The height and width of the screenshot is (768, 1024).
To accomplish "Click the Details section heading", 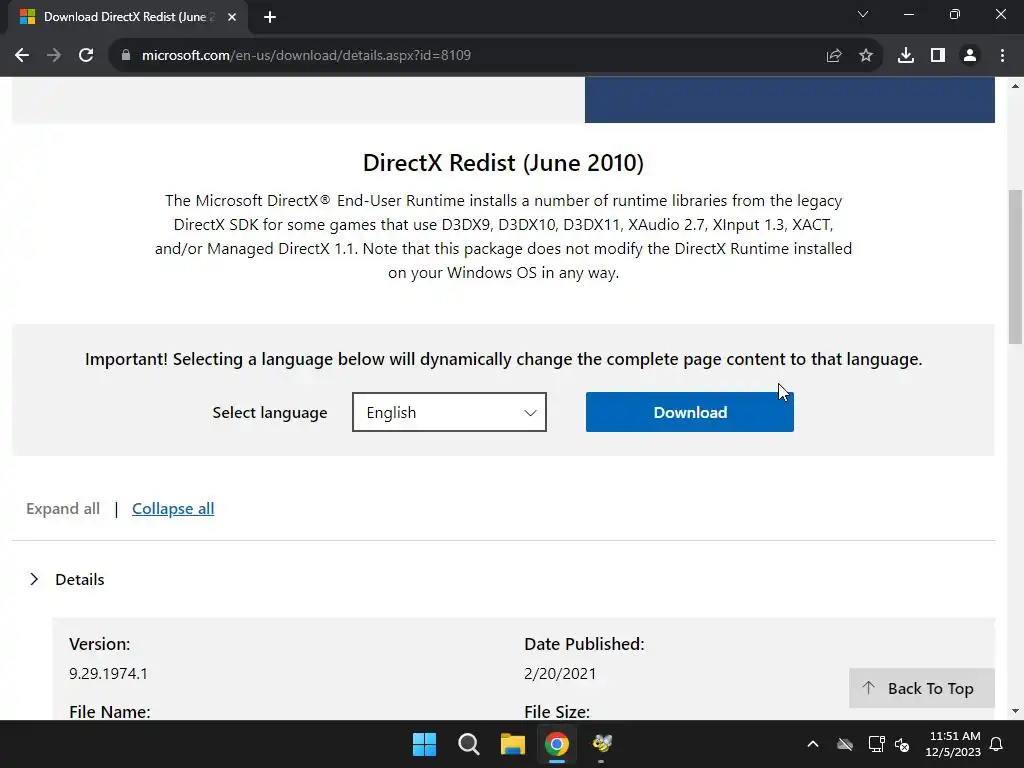I will pyautogui.click(x=80, y=579).
